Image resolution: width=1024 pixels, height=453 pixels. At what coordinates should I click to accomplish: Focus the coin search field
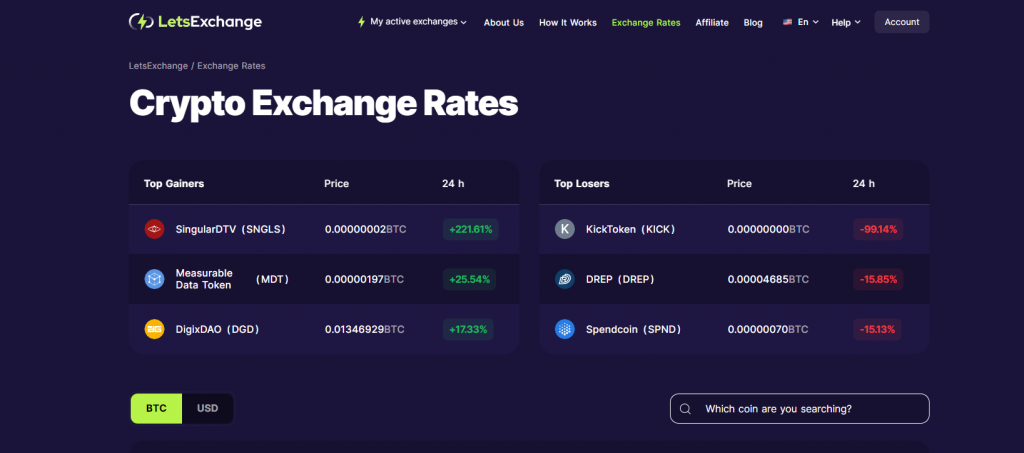click(x=799, y=409)
